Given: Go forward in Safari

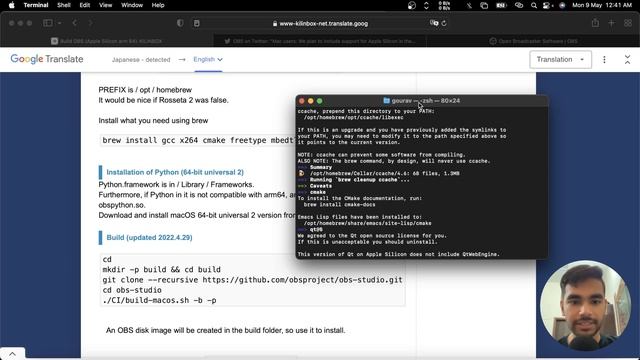Looking at the screenshot, I should pos(90,23).
